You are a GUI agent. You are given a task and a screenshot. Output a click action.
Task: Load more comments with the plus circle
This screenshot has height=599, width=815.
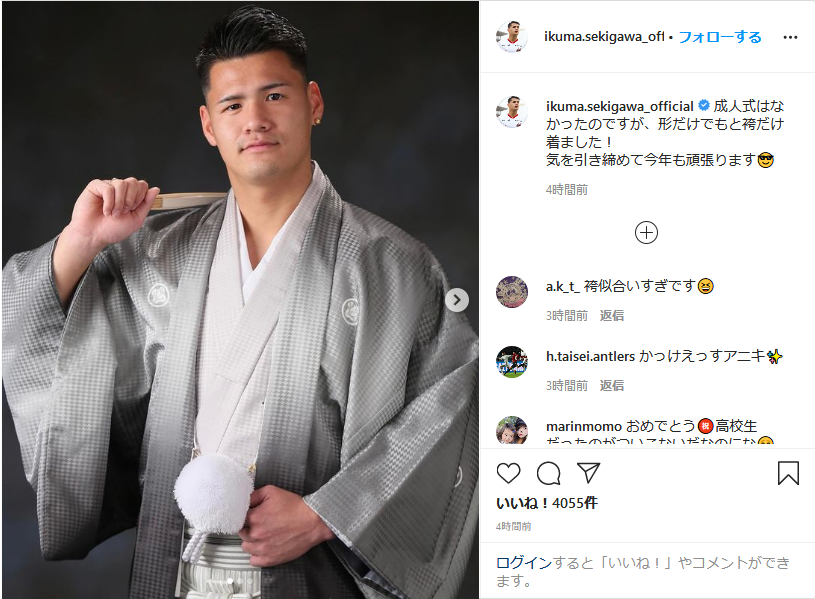646,232
